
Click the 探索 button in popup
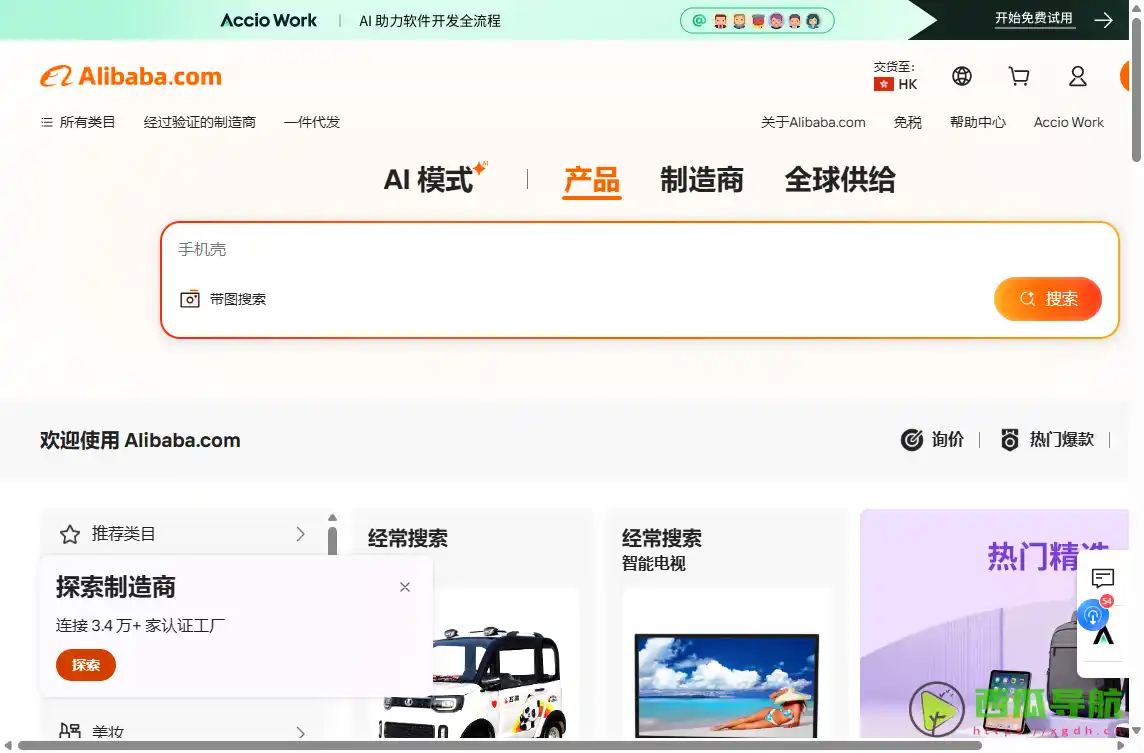click(86, 665)
